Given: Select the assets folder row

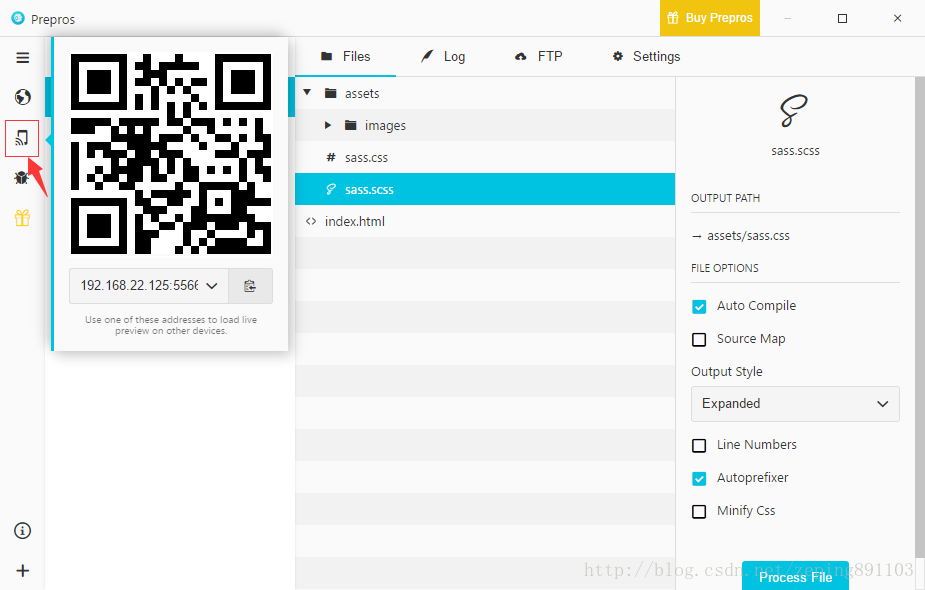Looking at the screenshot, I should [485, 93].
